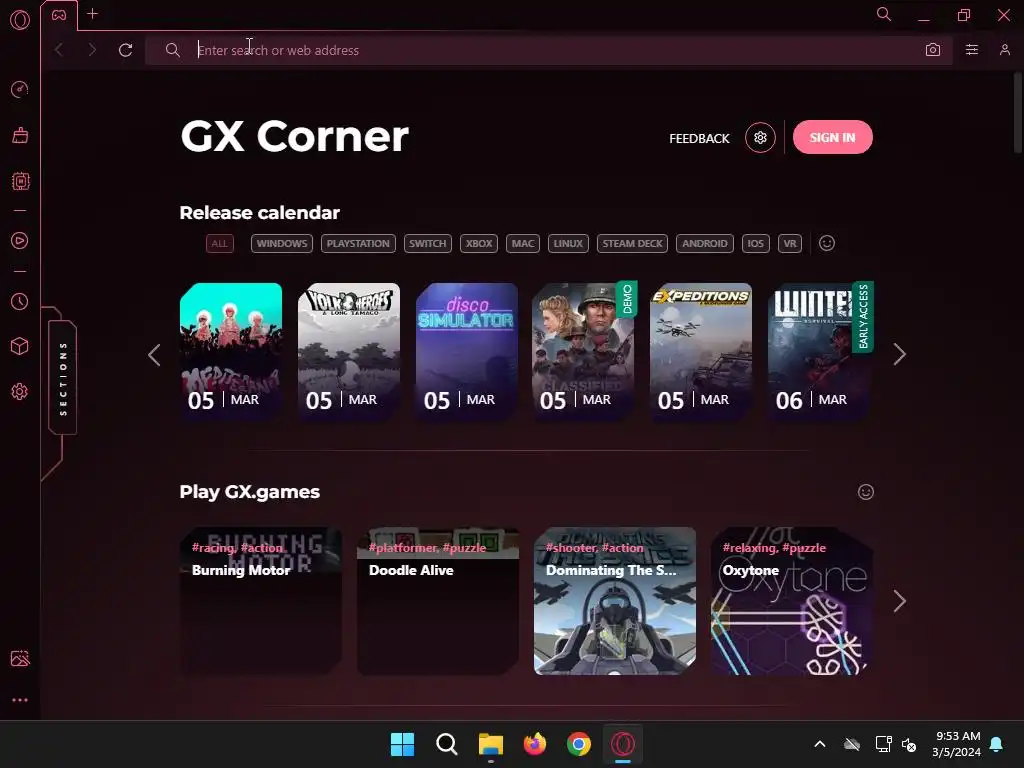This screenshot has height=768, width=1024.
Task: Filter release calendar by MAC
Action: click(522, 244)
